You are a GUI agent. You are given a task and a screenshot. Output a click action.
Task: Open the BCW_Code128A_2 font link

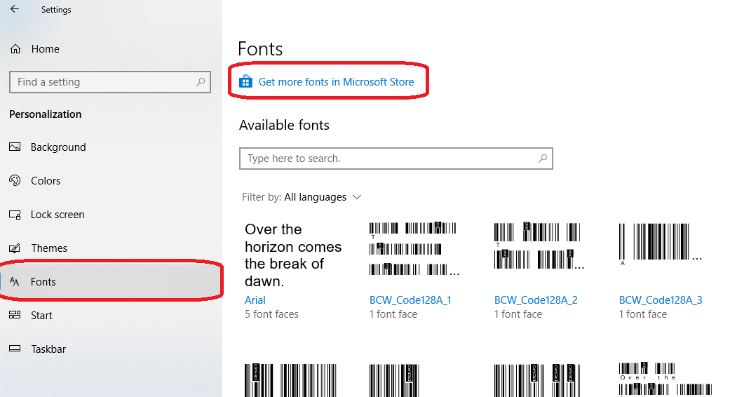tap(535, 300)
